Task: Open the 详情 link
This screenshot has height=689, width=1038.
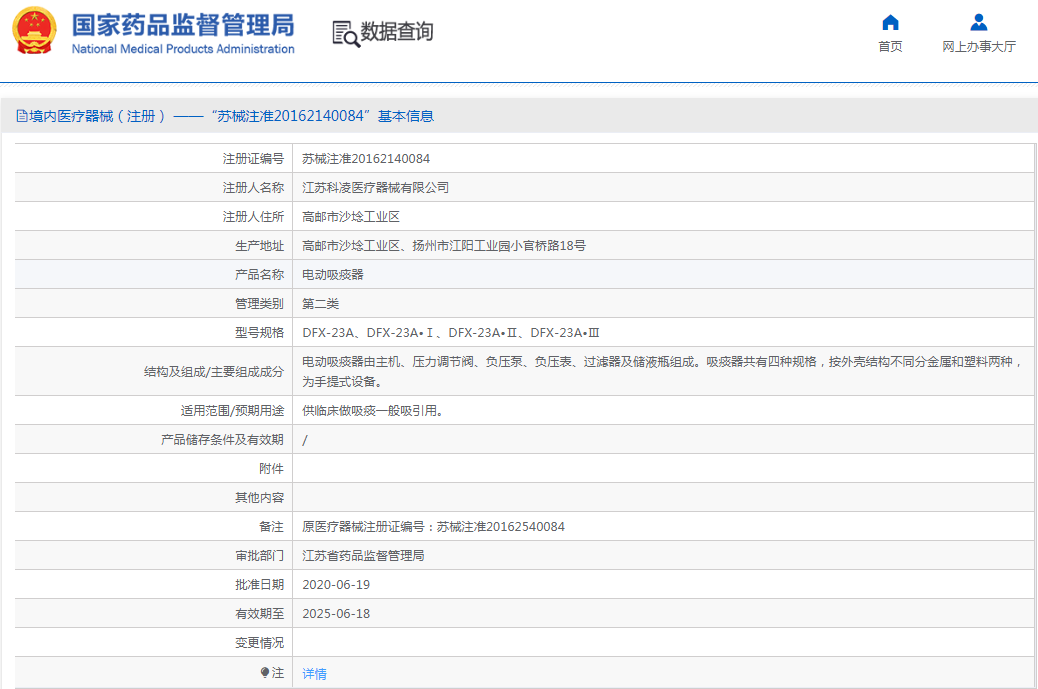Action: click(314, 674)
